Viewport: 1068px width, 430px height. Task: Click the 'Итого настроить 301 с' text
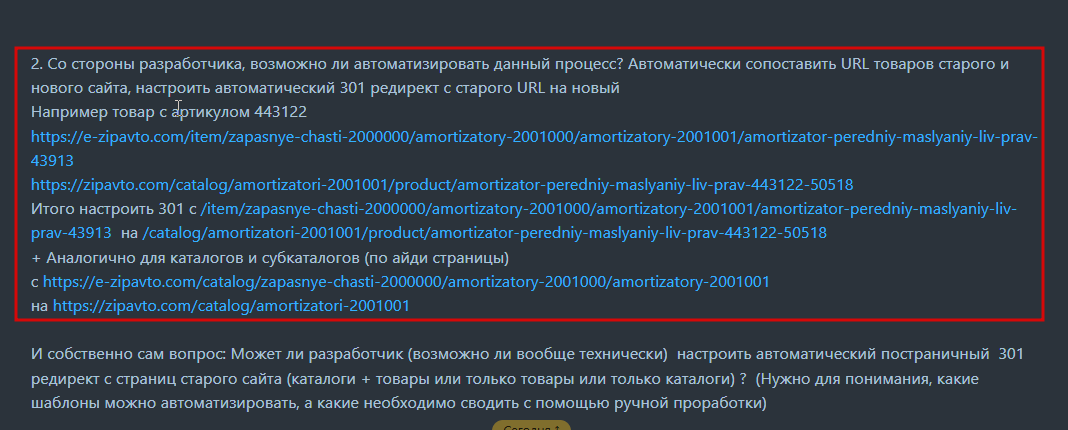114,209
